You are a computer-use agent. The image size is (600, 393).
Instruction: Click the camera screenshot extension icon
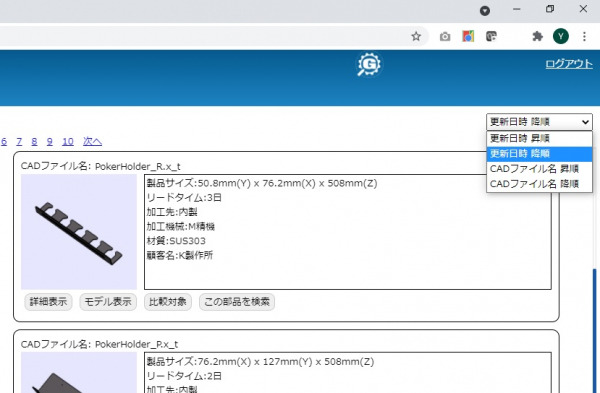point(445,36)
